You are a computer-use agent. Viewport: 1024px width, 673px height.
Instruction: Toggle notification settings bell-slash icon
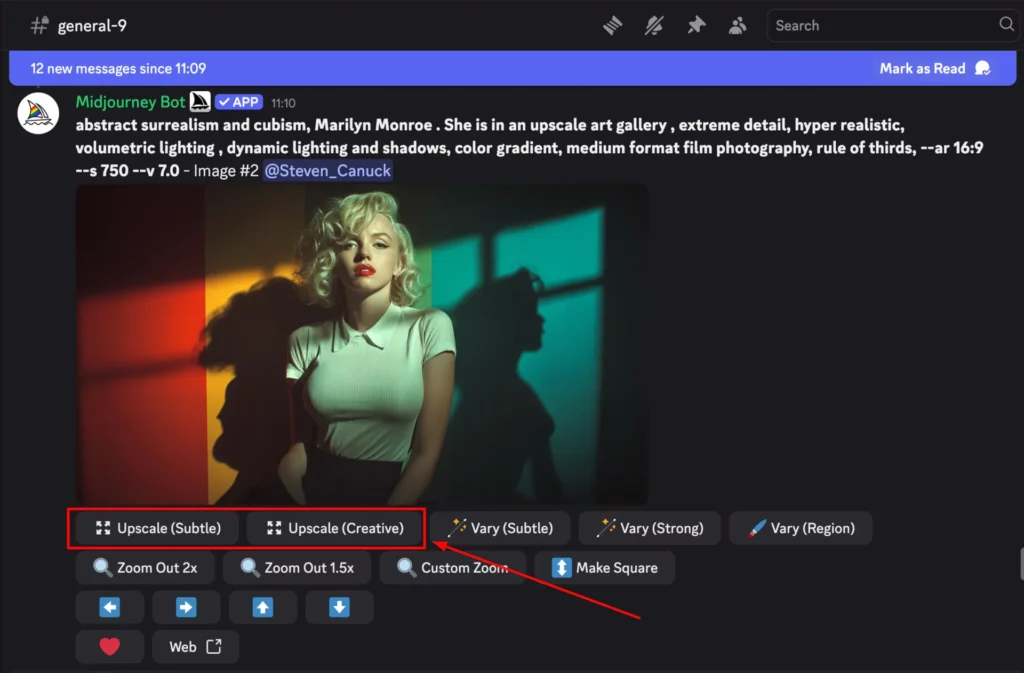(x=654, y=25)
